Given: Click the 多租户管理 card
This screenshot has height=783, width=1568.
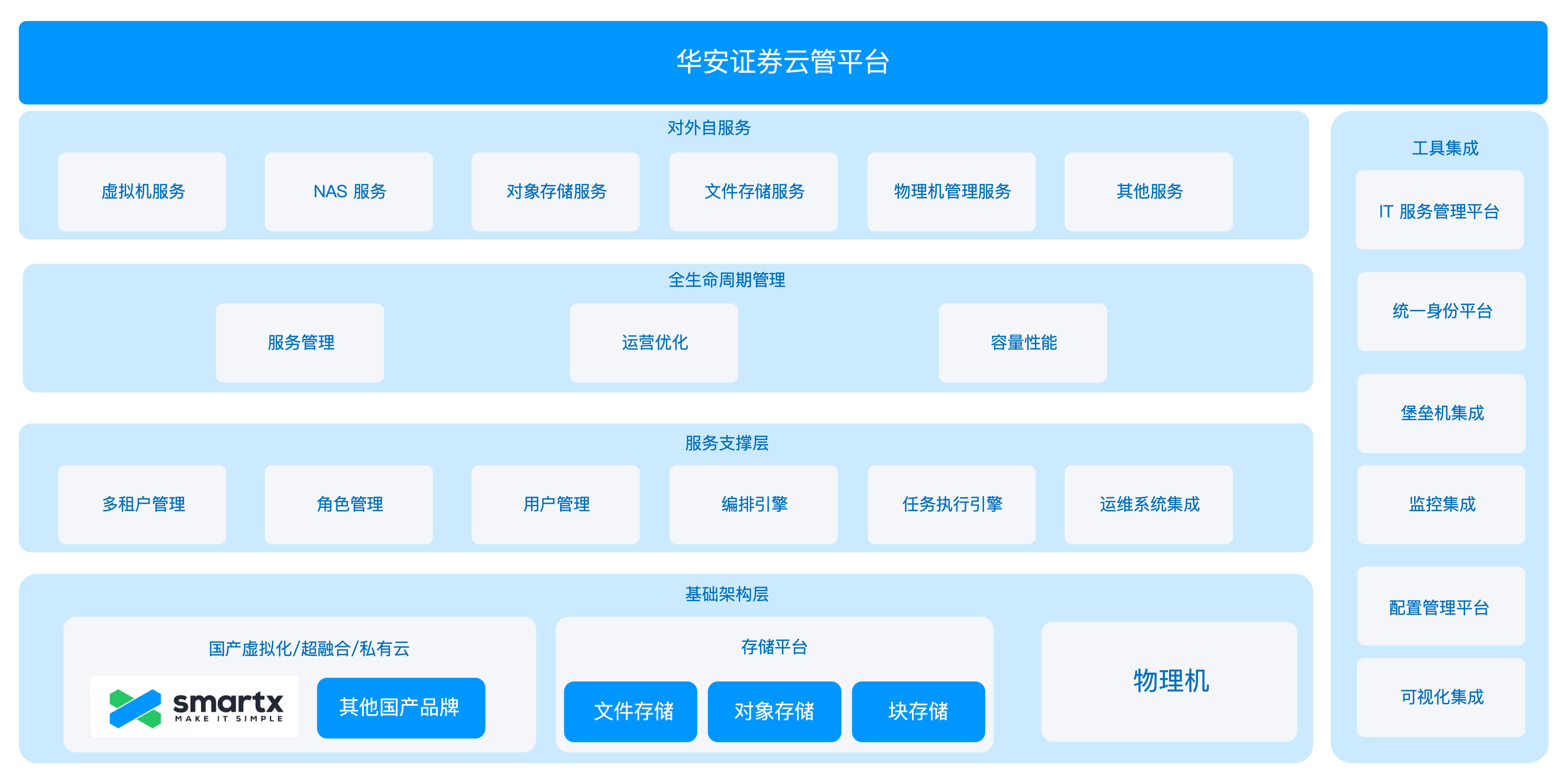Looking at the screenshot, I should (x=142, y=504).
